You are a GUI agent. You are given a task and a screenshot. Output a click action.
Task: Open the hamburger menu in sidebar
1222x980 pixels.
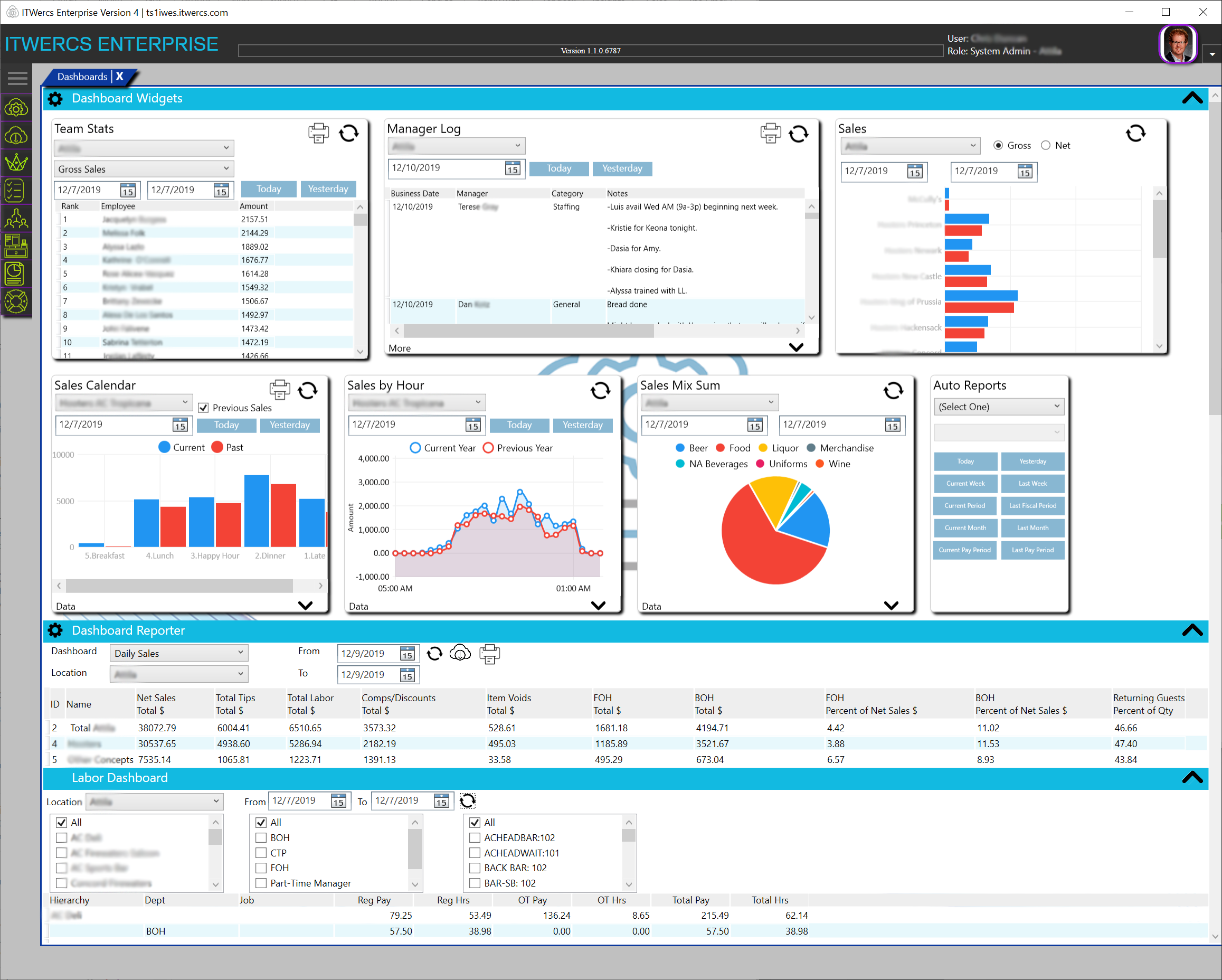click(x=17, y=78)
